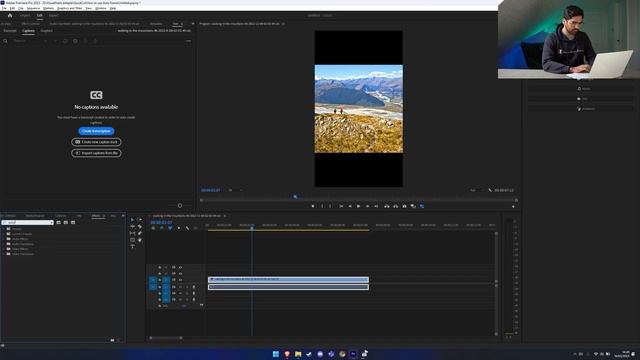Open File Explorer from the taskbar
640x360 pixels.
point(298,354)
